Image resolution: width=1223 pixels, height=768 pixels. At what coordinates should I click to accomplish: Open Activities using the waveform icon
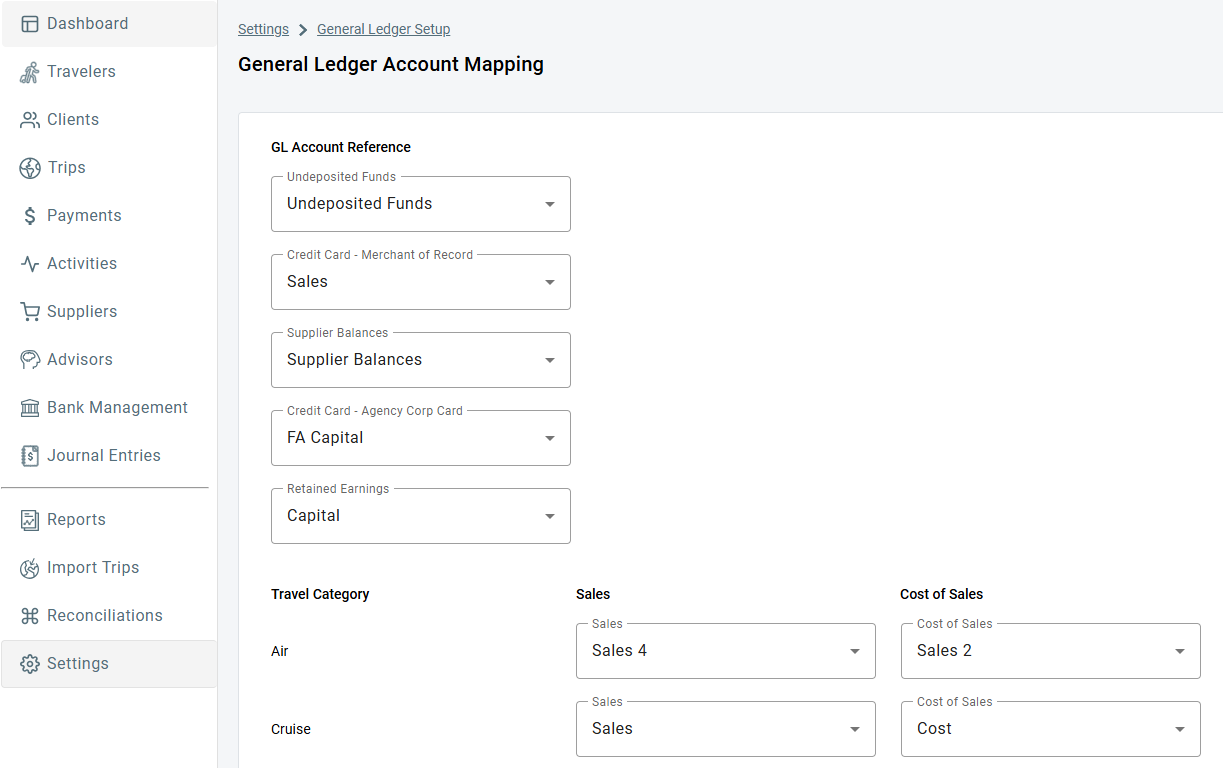pos(29,263)
